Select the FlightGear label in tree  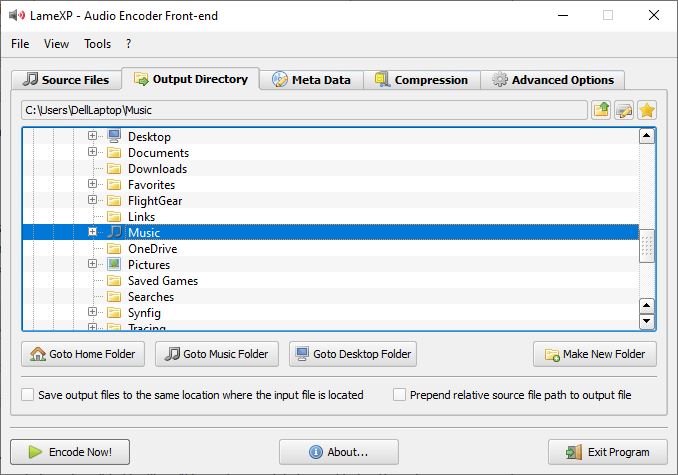155,201
